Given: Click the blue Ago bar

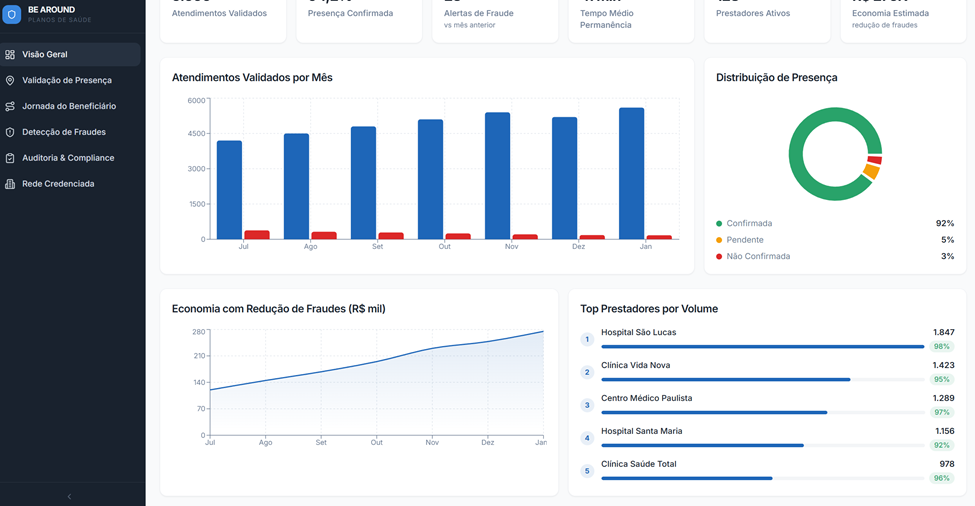Looking at the screenshot, I should click(x=297, y=186).
